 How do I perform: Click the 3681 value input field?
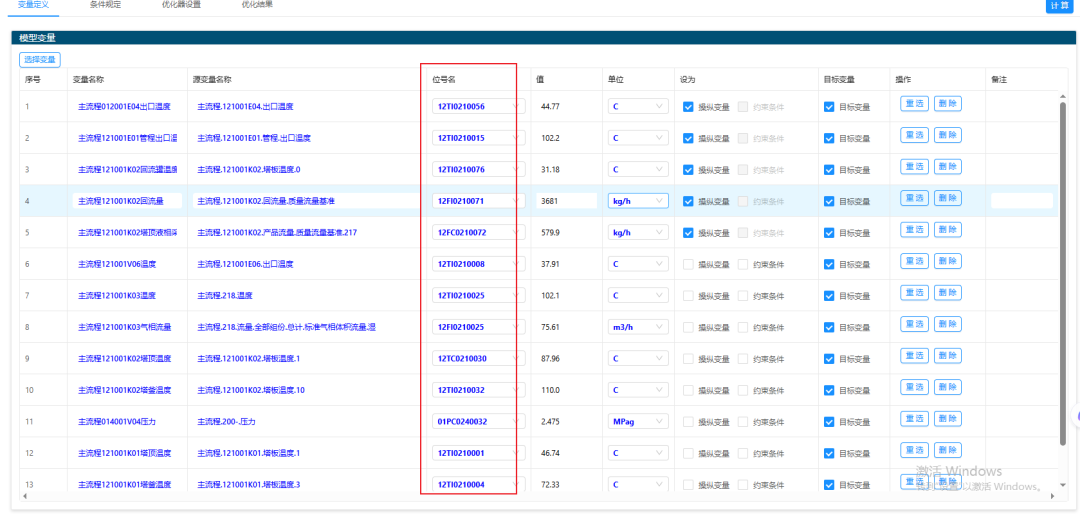pyautogui.click(x=566, y=201)
